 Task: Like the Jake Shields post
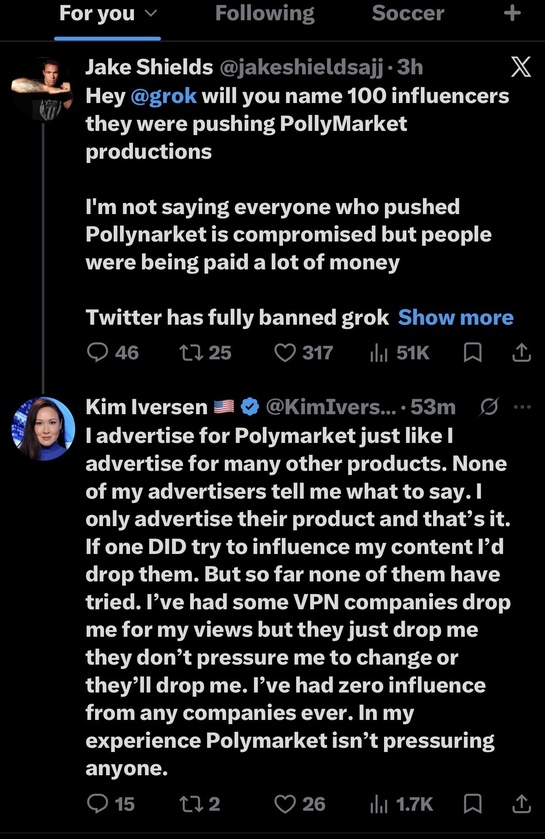(303, 353)
